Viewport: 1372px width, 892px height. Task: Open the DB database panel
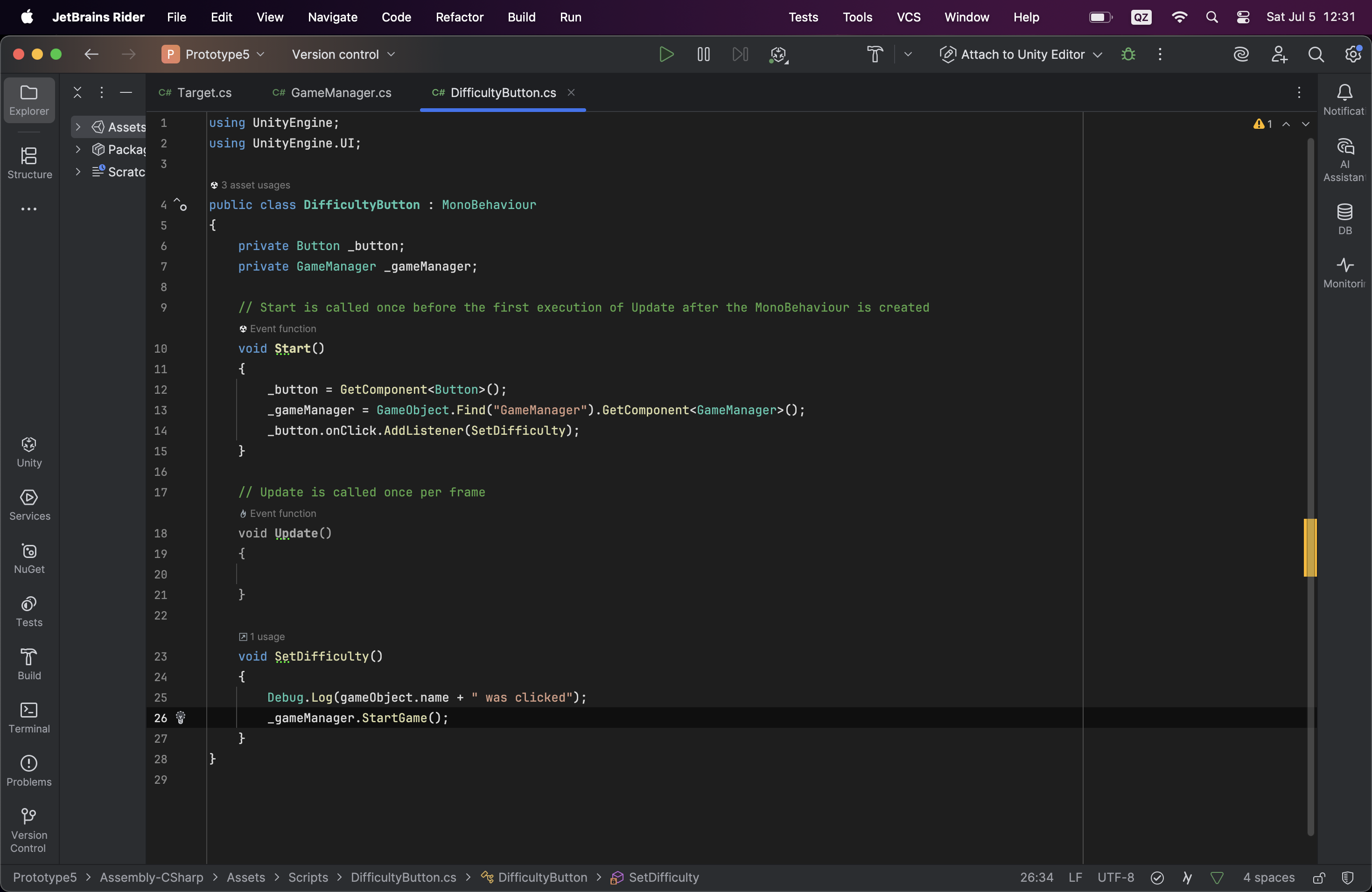1344,218
